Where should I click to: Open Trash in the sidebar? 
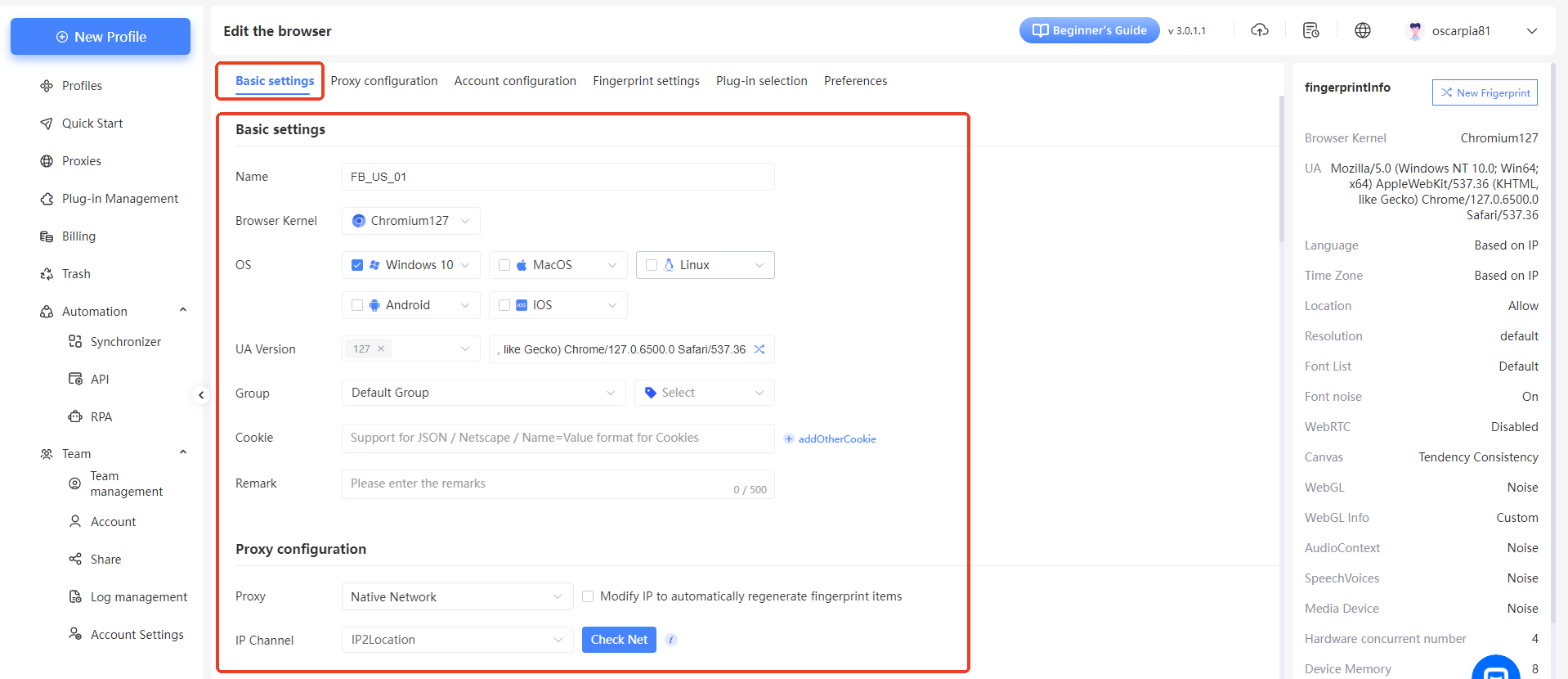click(76, 274)
